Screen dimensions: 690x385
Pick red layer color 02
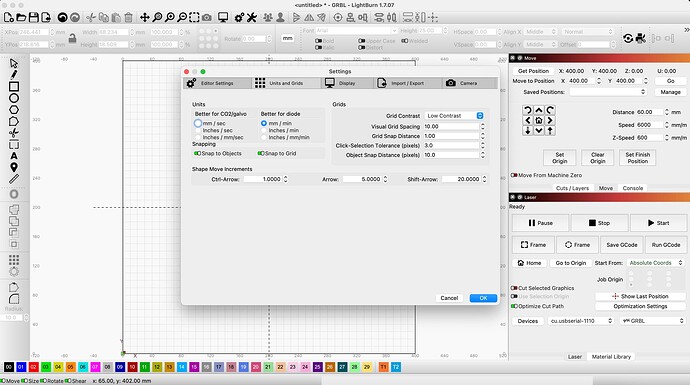[33, 367]
